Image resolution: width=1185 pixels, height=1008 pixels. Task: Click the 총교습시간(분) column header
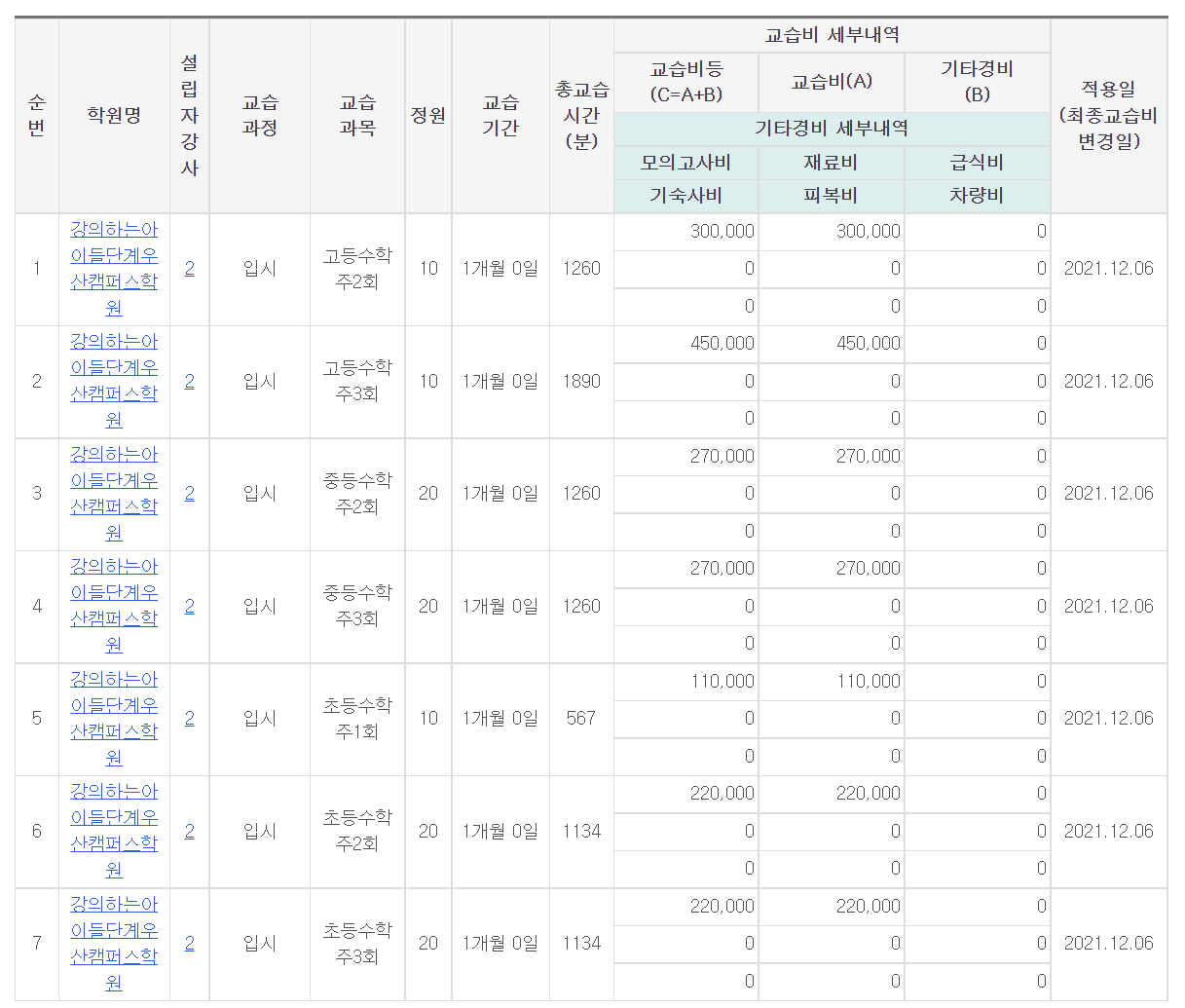point(581,116)
